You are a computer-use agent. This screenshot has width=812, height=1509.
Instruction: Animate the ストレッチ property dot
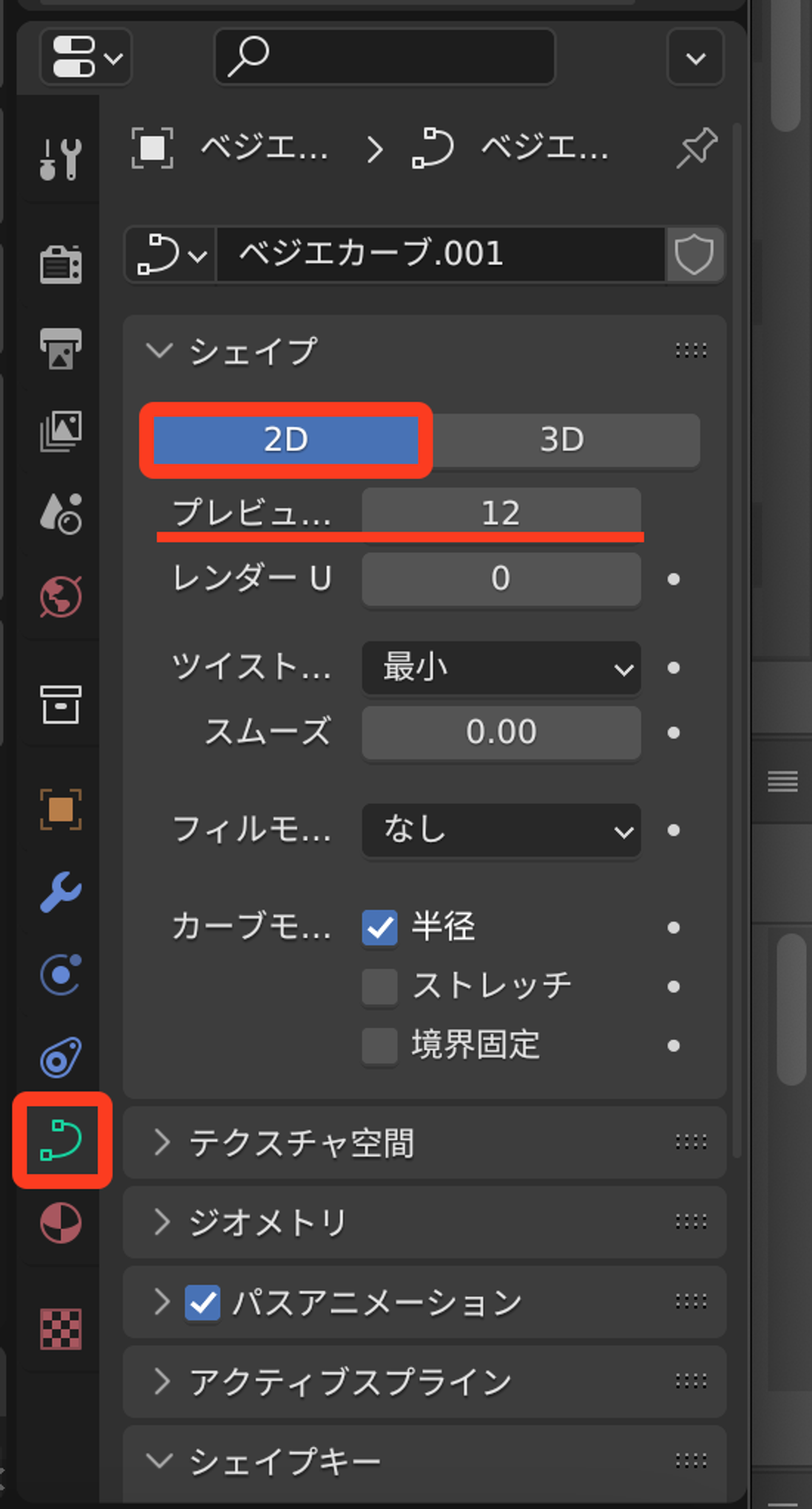pyautogui.click(x=673, y=987)
